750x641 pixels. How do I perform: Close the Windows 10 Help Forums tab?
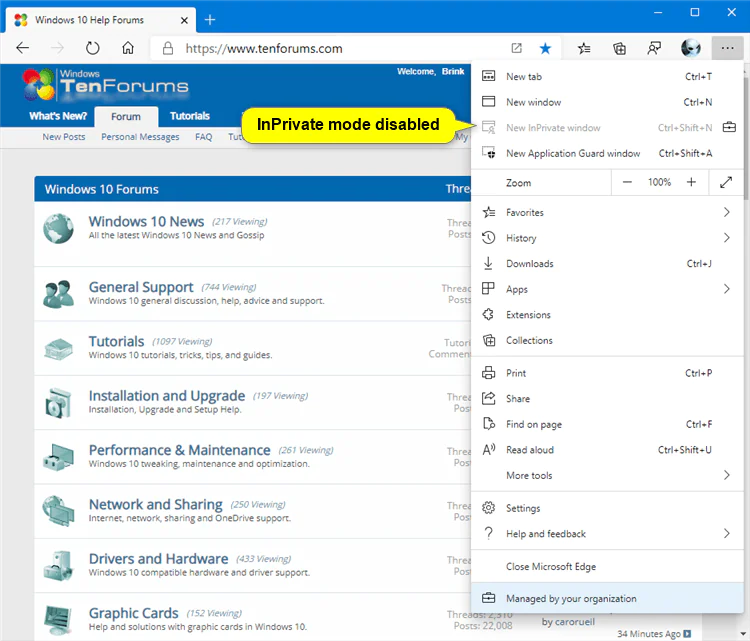click(x=184, y=20)
